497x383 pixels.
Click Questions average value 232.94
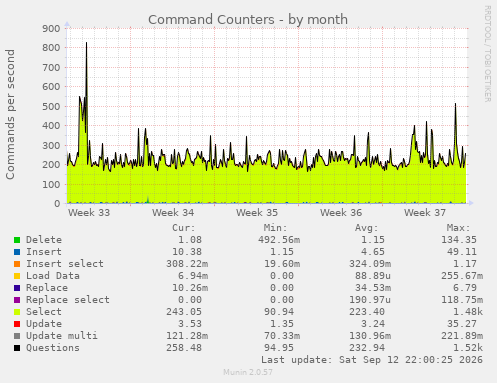click(367, 348)
